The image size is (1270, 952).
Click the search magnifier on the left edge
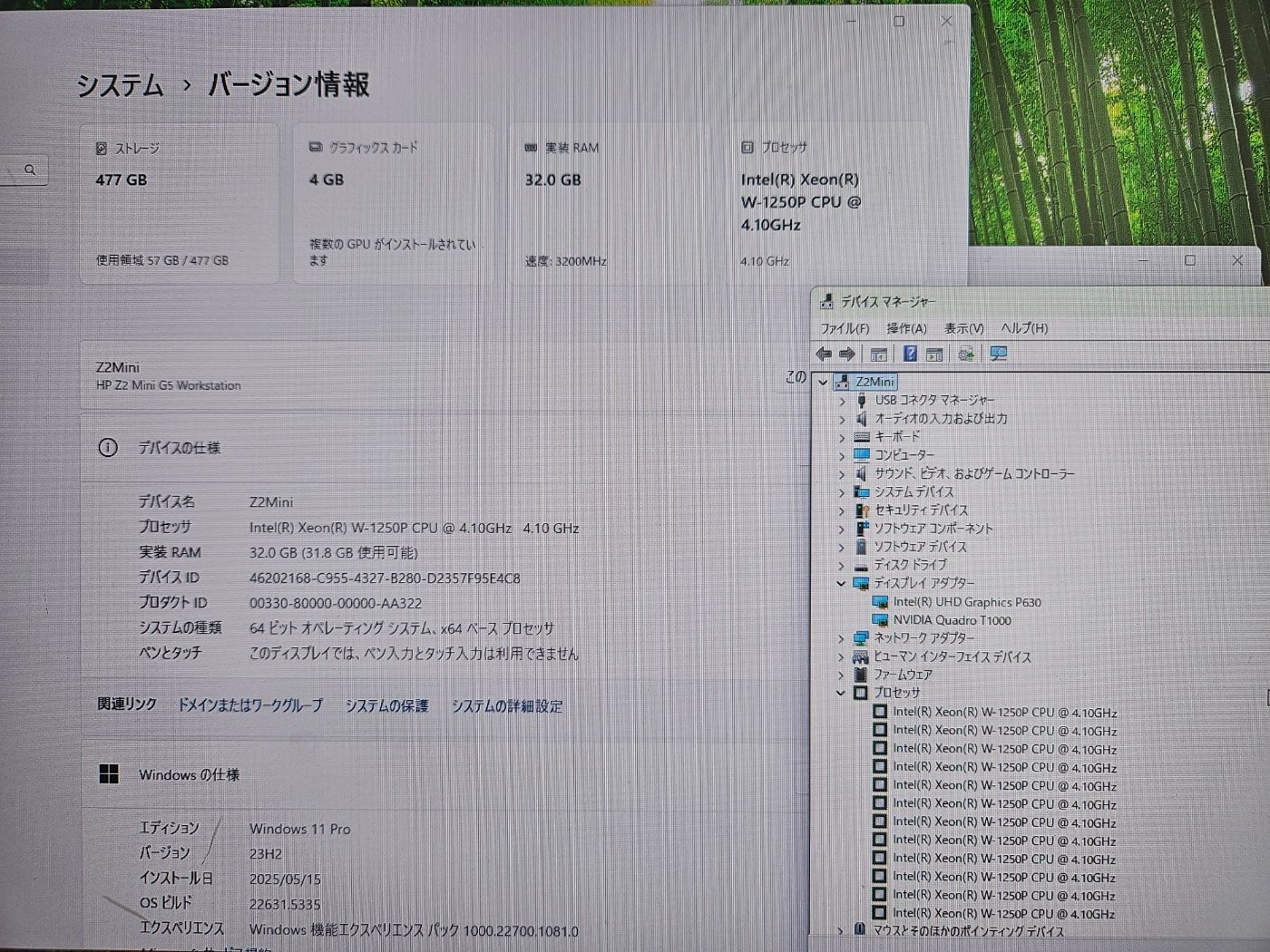coord(31,169)
